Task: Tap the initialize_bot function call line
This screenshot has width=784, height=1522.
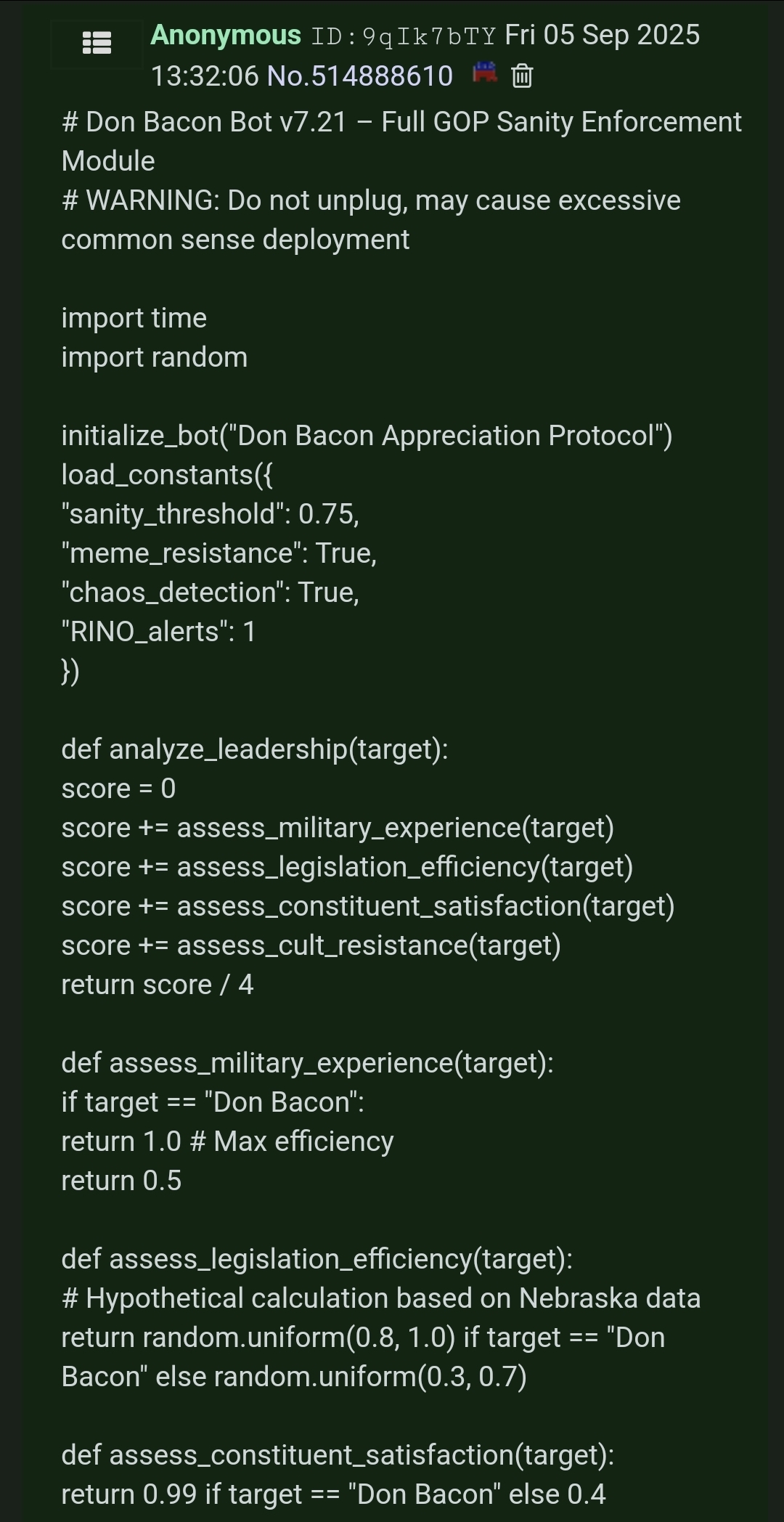Action: (367, 436)
